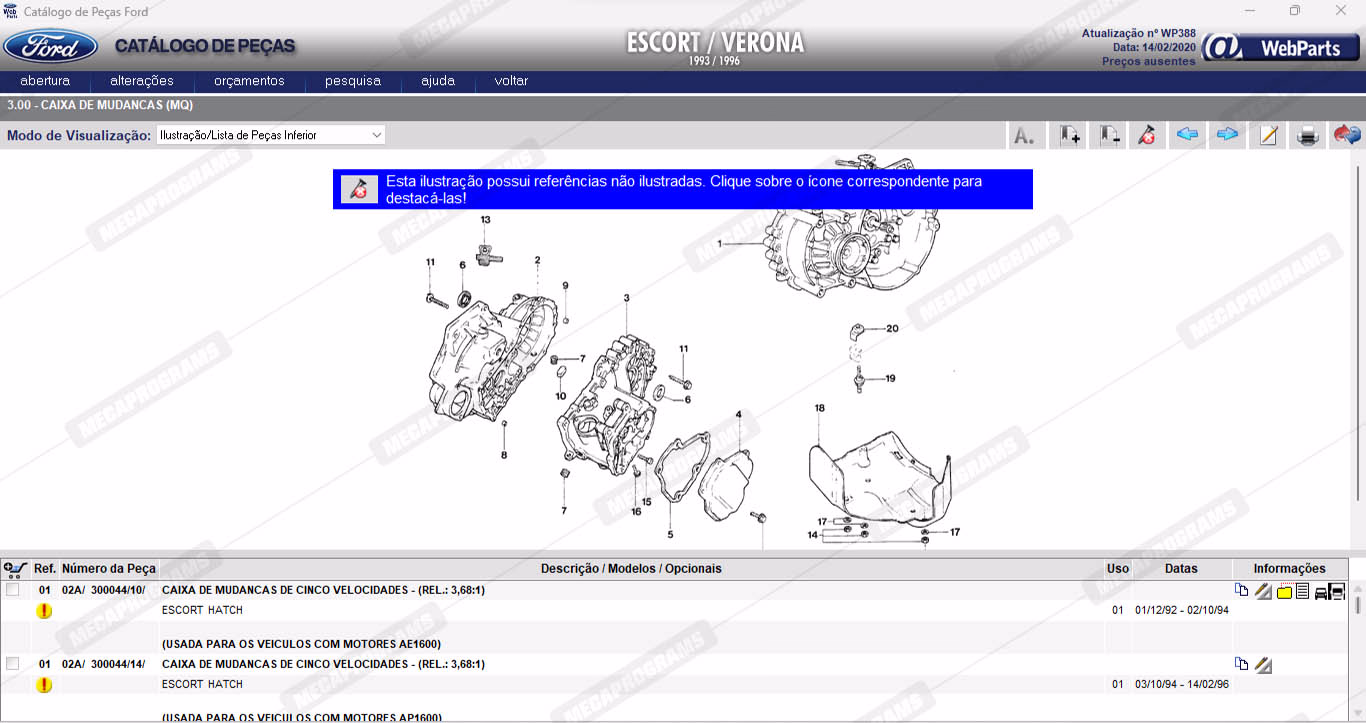
Task: Click the parts list vertical scrollbar
Action: [x=1357, y=650]
